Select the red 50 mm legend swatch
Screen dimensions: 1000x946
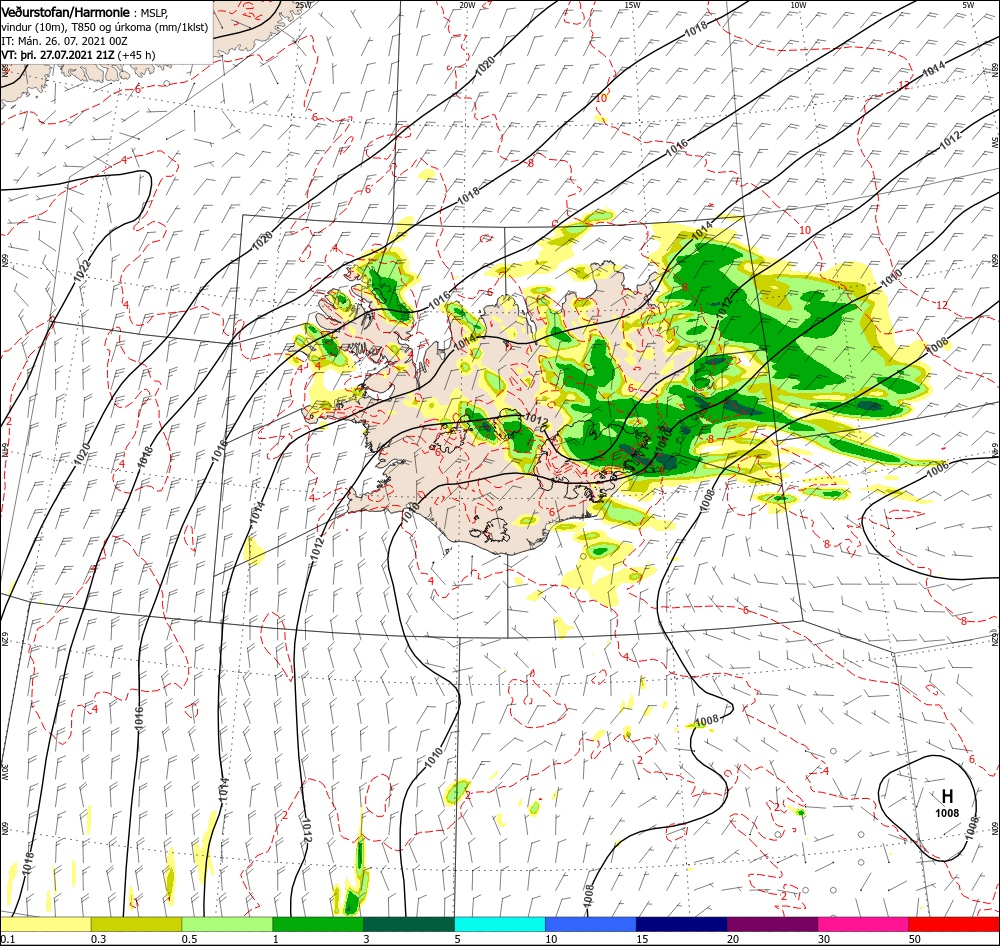coord(954,924)
